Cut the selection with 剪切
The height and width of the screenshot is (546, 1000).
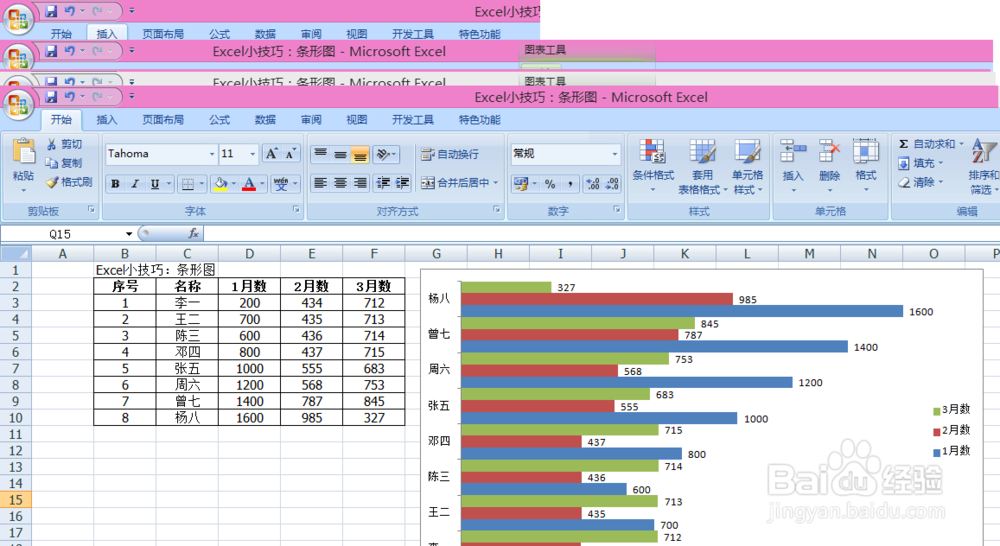click(x=65, y=144)
